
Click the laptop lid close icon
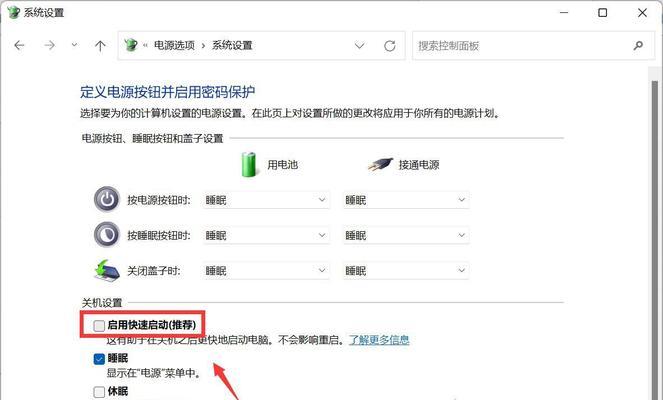click(107, 271)
